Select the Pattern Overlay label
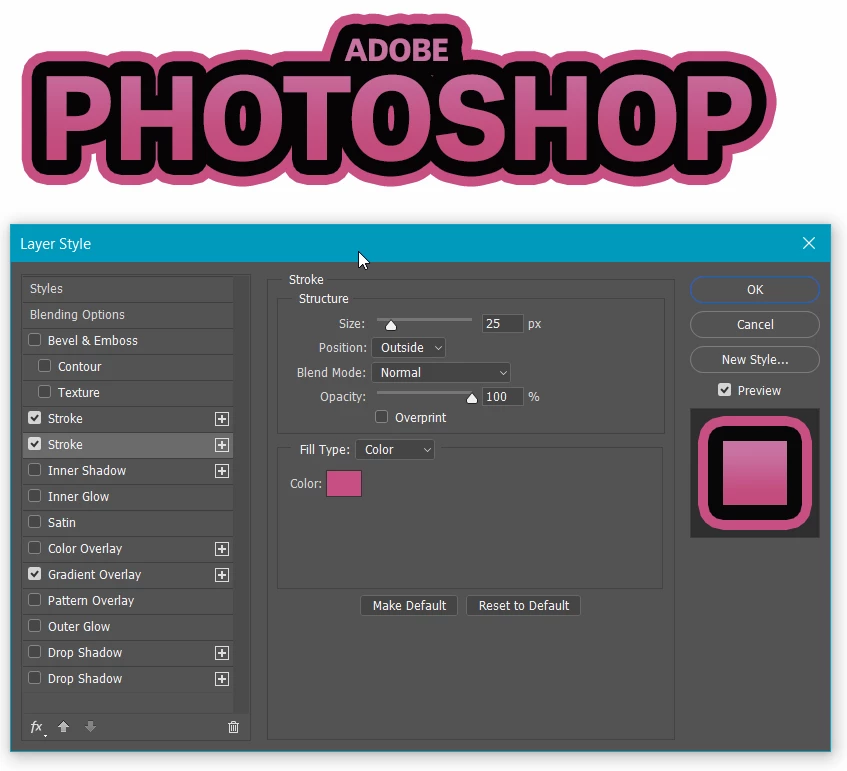The image size is (847, 771). (91, 600)
